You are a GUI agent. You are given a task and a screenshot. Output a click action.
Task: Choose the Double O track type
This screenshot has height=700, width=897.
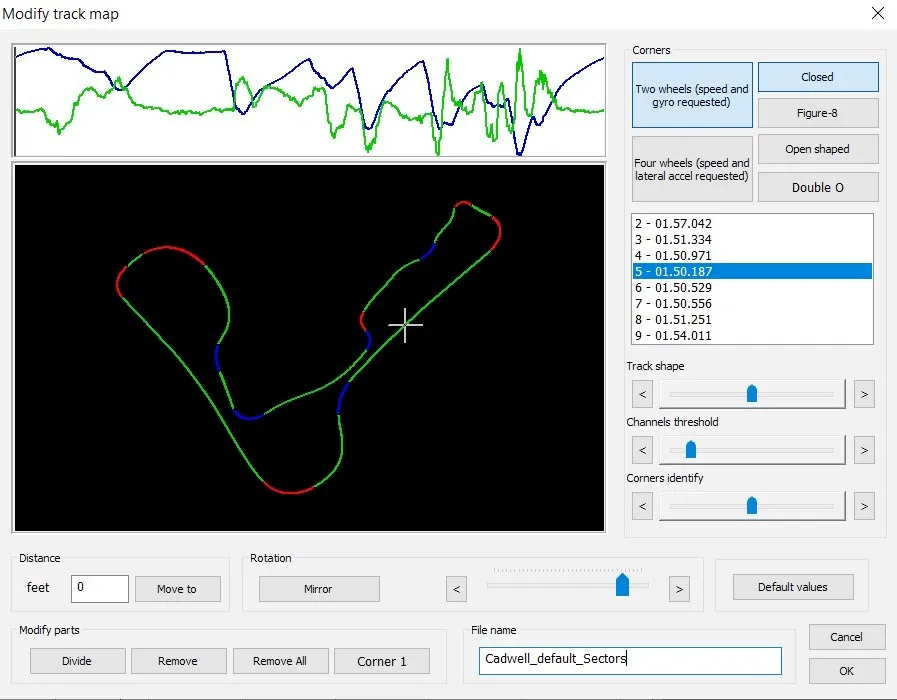(x=818, y=187)
